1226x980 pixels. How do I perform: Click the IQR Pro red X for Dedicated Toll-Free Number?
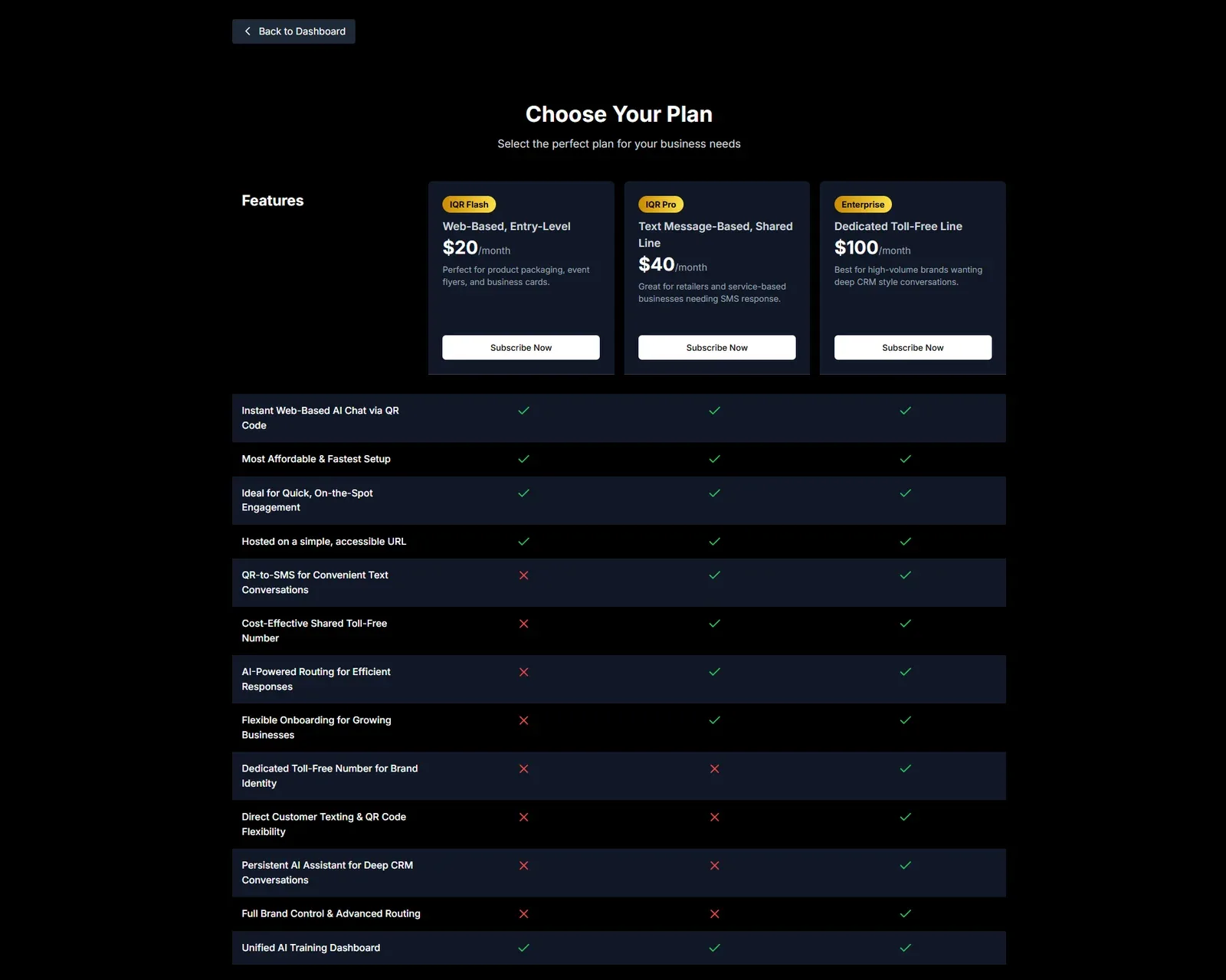click(x=714, y=768)
